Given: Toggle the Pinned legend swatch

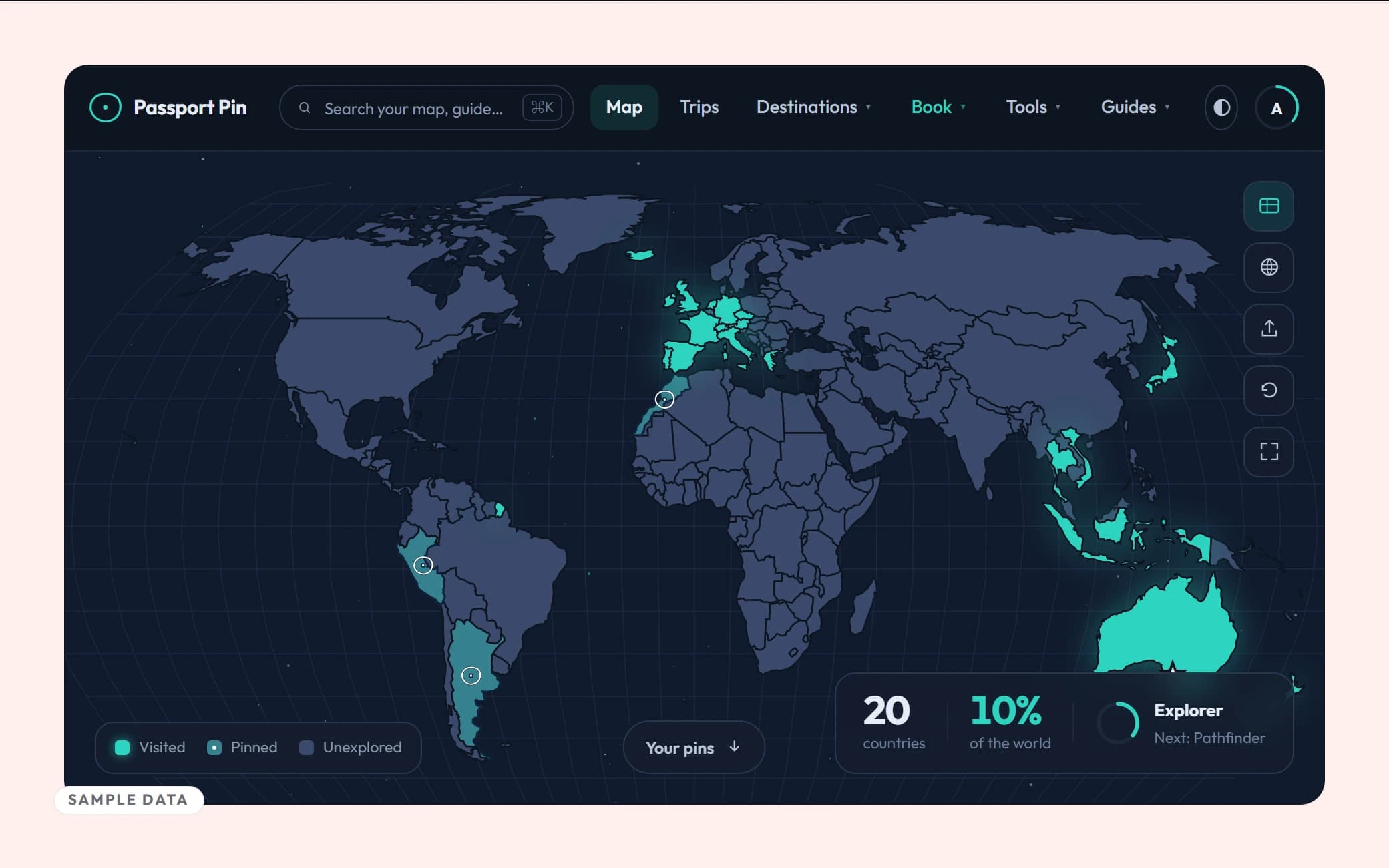Looking at the screenshot, I should coord(214,747).
